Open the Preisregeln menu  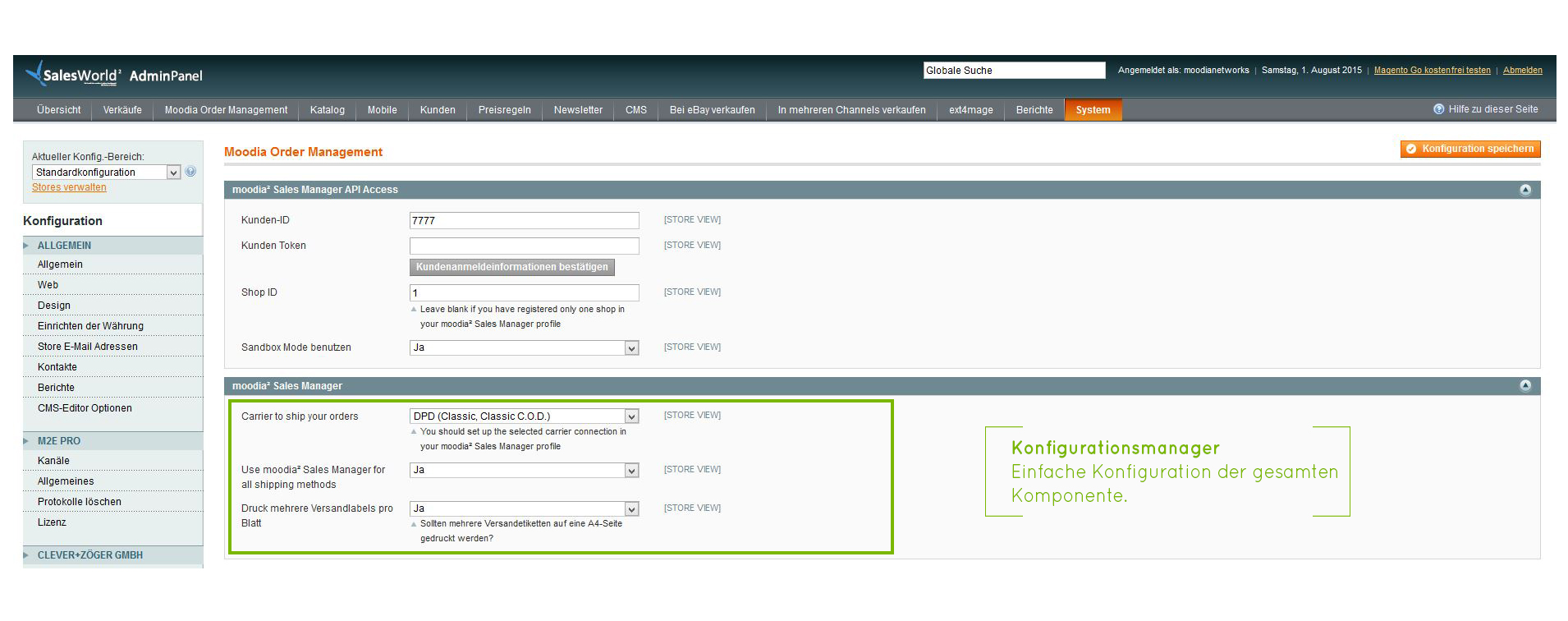[x=505, y=110]
